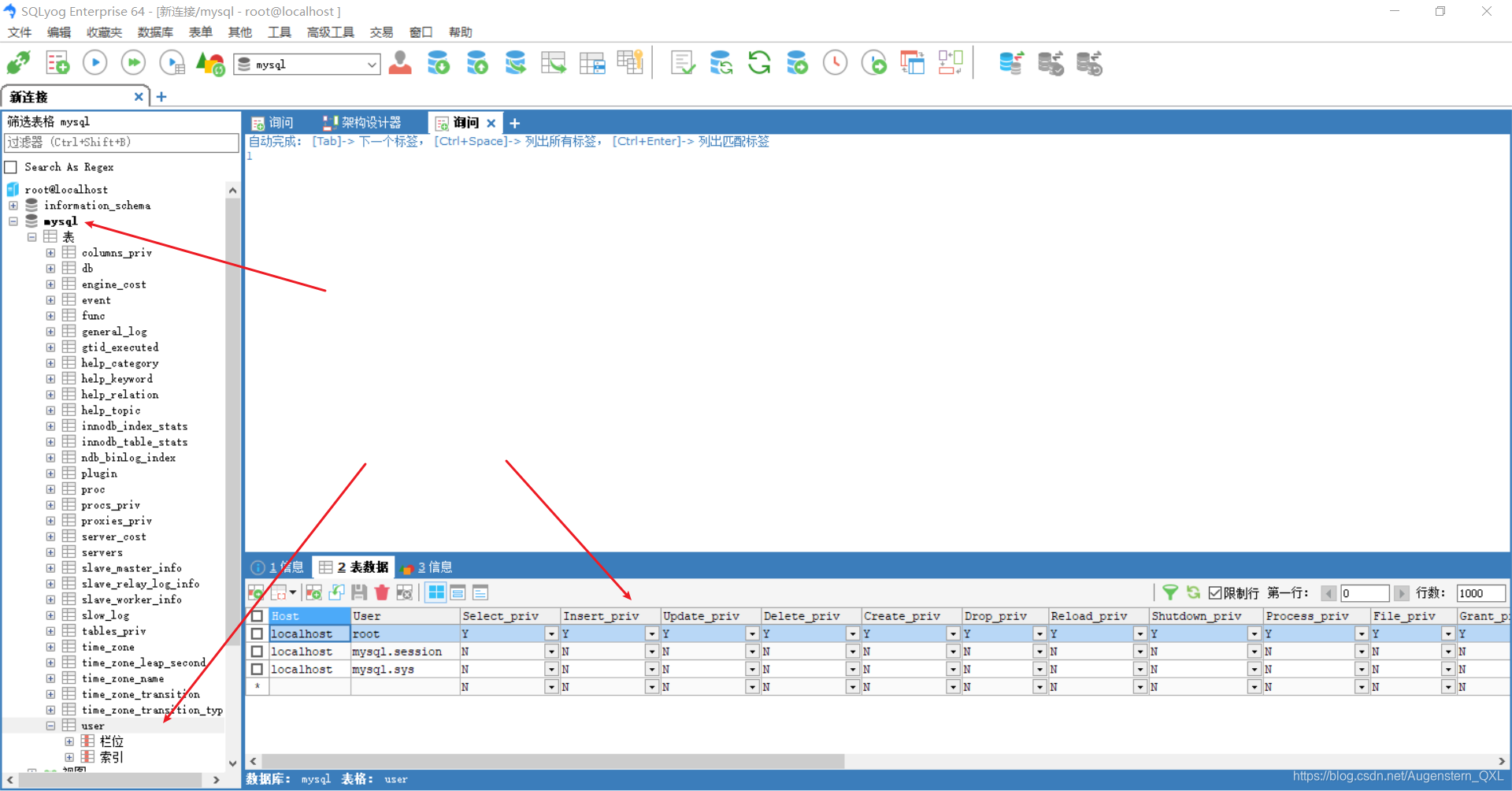Image resolution: width=1512 pixels, height=791 pixels.
Task: Click the execute query play icon
Action: coord(95,63)
